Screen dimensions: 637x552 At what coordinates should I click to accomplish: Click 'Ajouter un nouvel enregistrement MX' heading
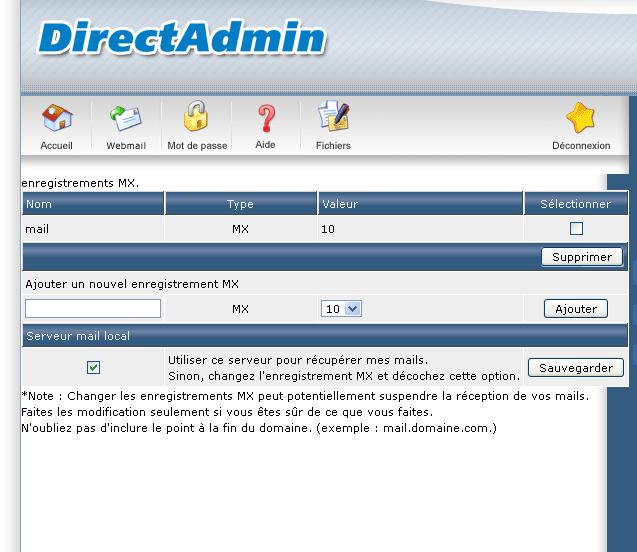(132, 284)
